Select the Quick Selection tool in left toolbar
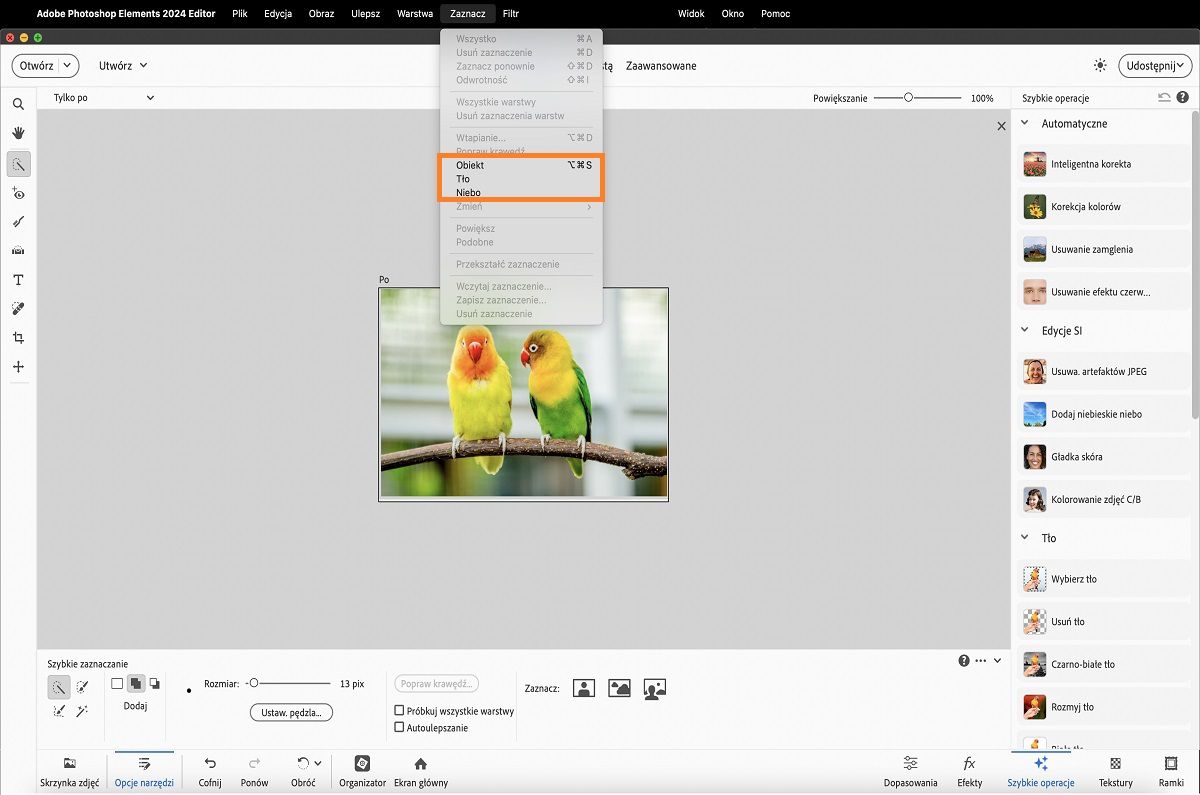Screen dimensions: 1200x795 click(18, 164)
